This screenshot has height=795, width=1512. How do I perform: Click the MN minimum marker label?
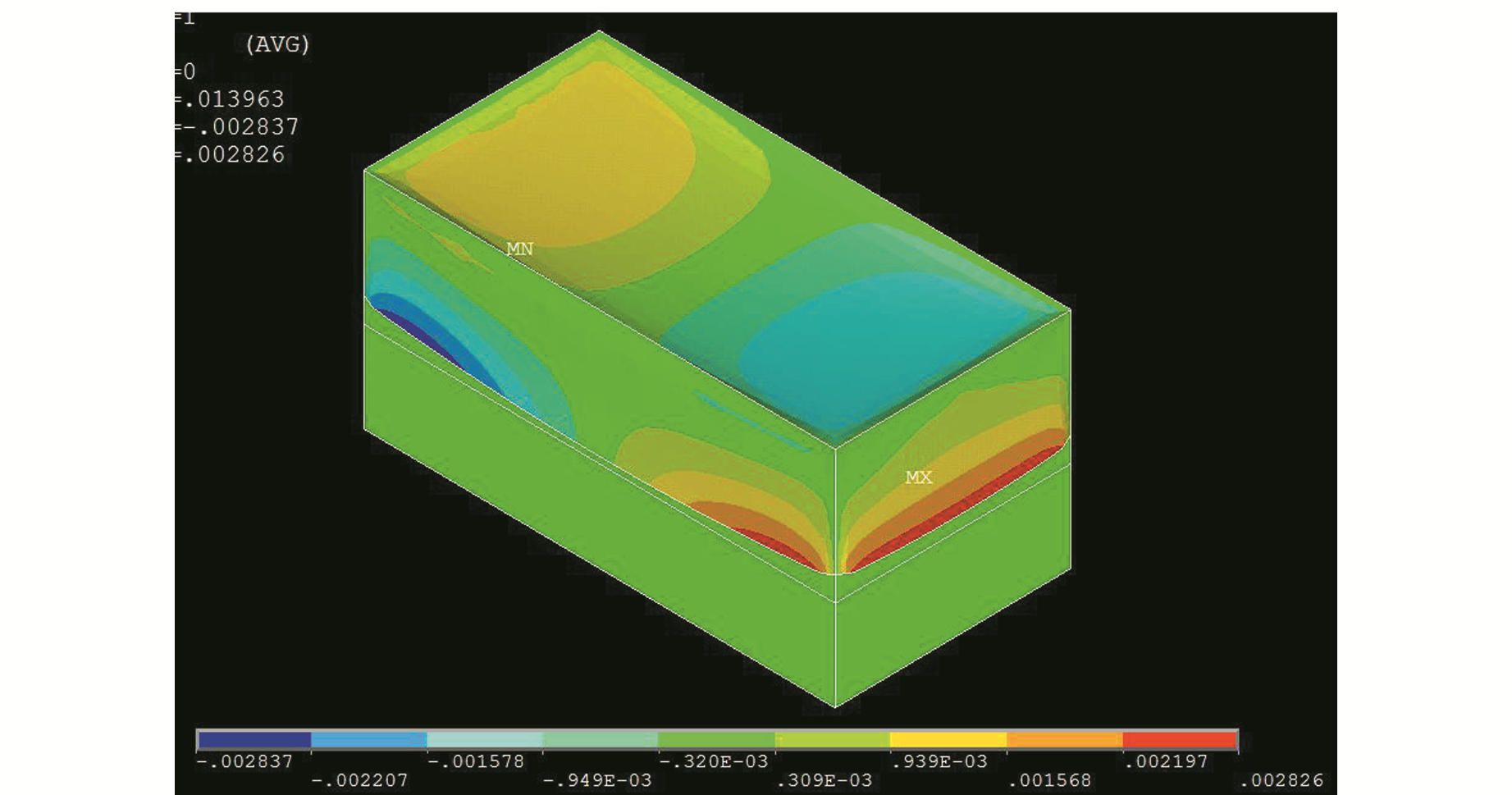(519, 249)
